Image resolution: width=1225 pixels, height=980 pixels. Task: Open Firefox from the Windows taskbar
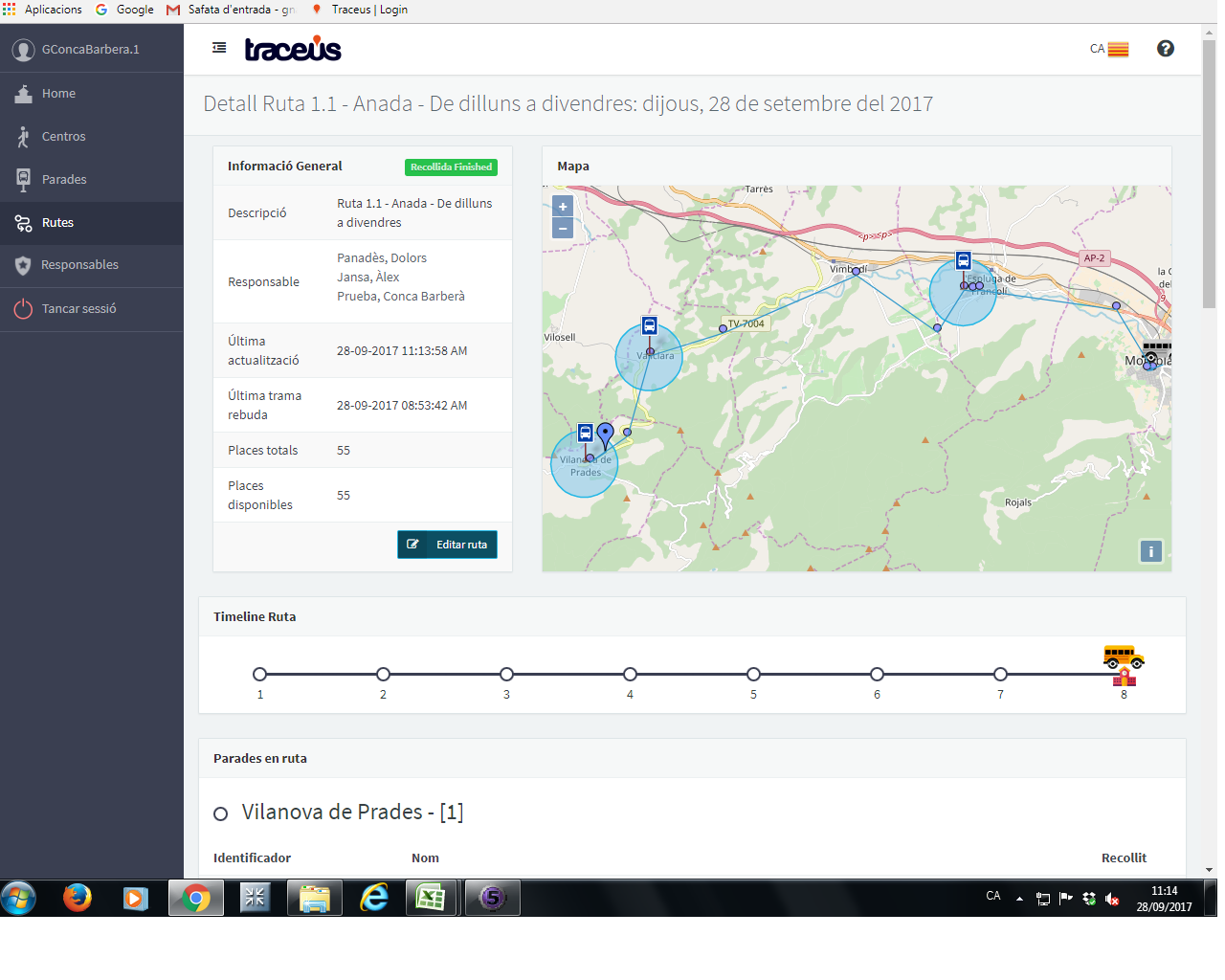click(x=78, y=898)
